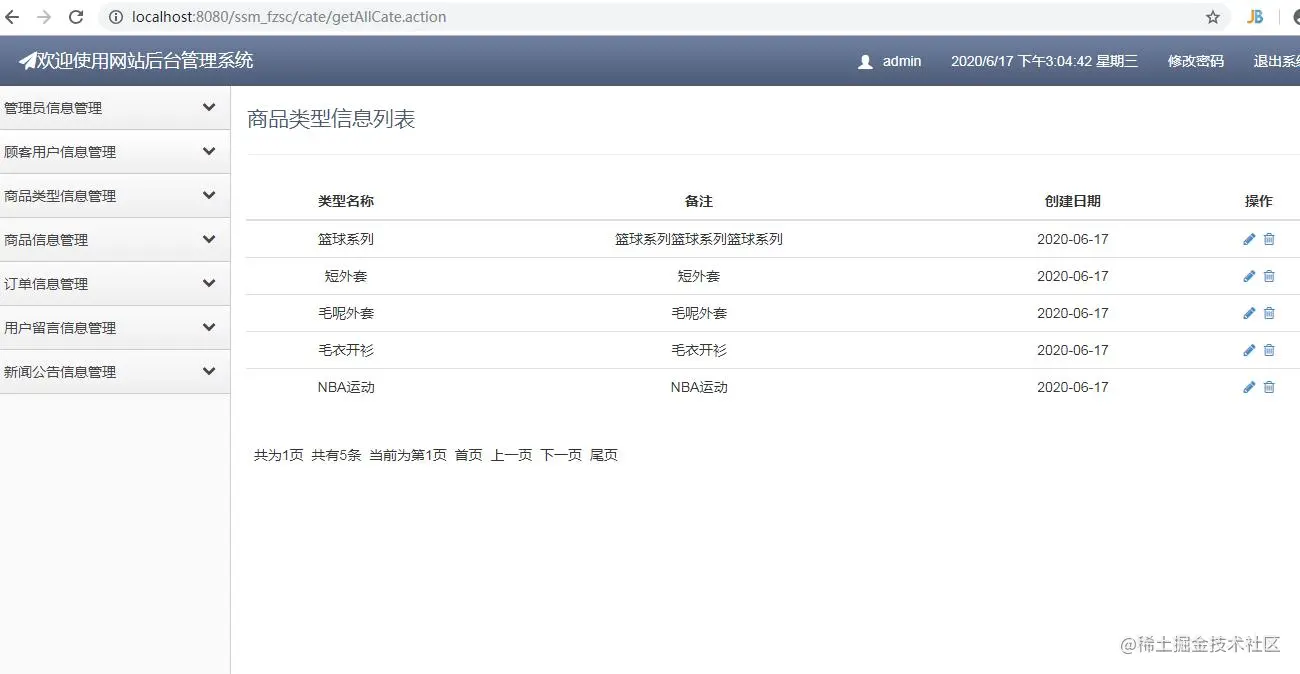1300x674 pixels.
Task: Expand 商品信息管理 chevron
Action: [x=209, y=239]
